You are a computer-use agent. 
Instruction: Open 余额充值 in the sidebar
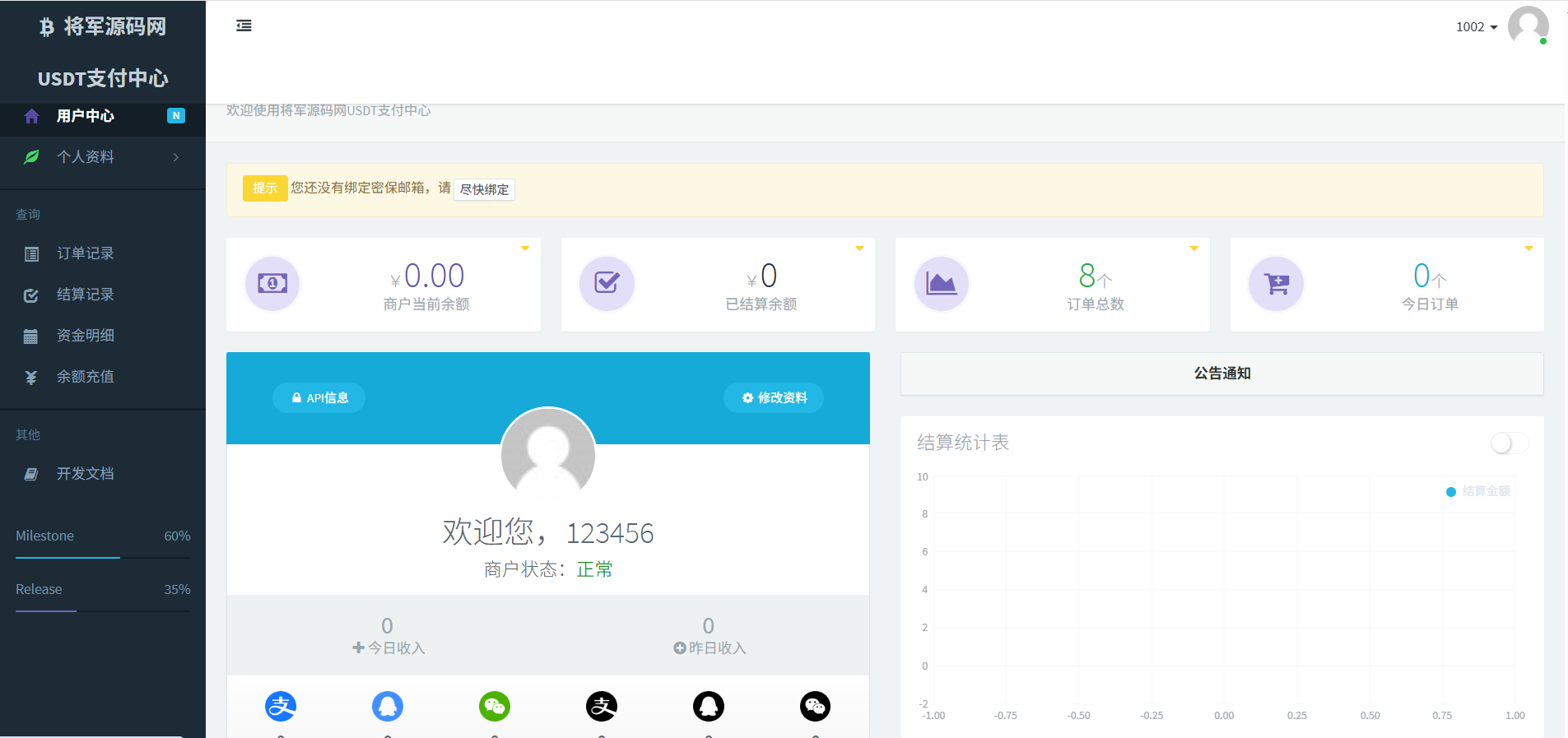pos(103,377)
